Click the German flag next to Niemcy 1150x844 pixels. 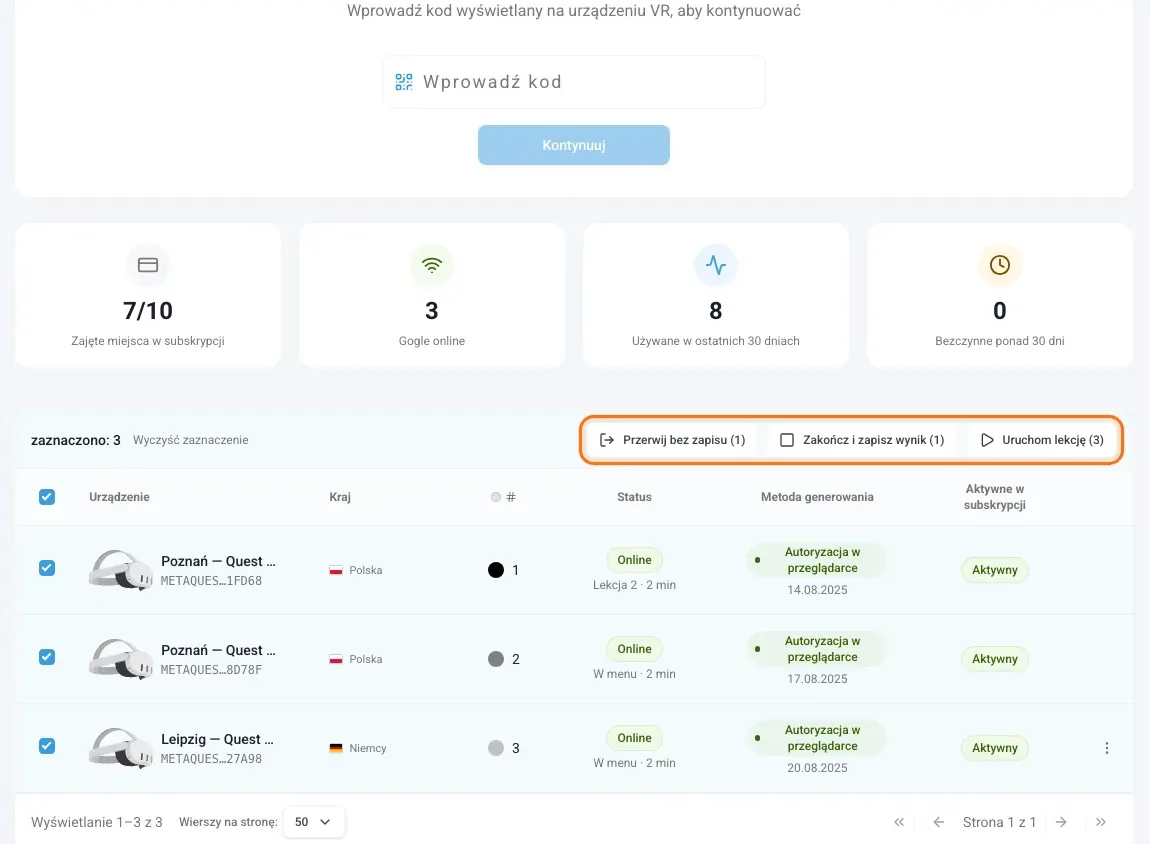pos(336,748)
